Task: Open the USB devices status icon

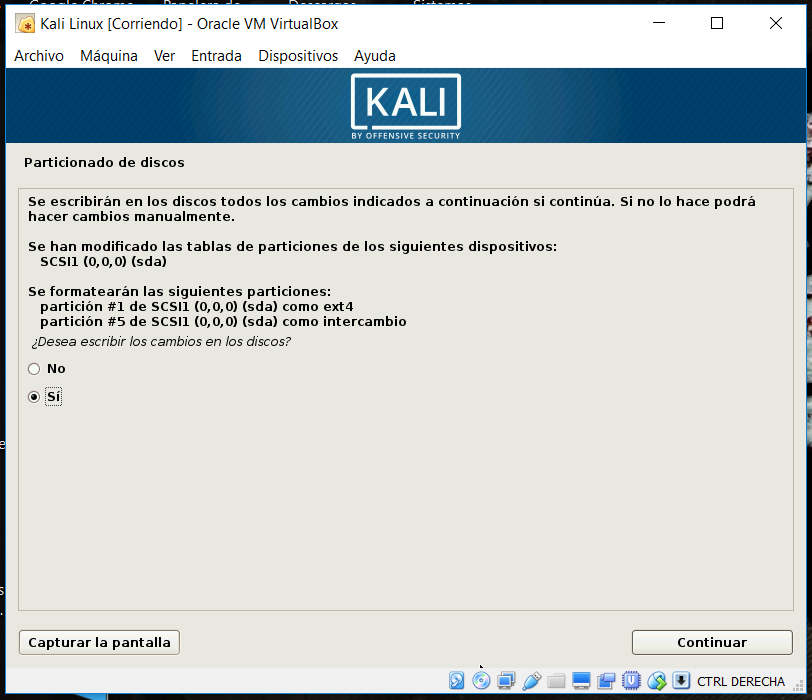Action: 531,681
